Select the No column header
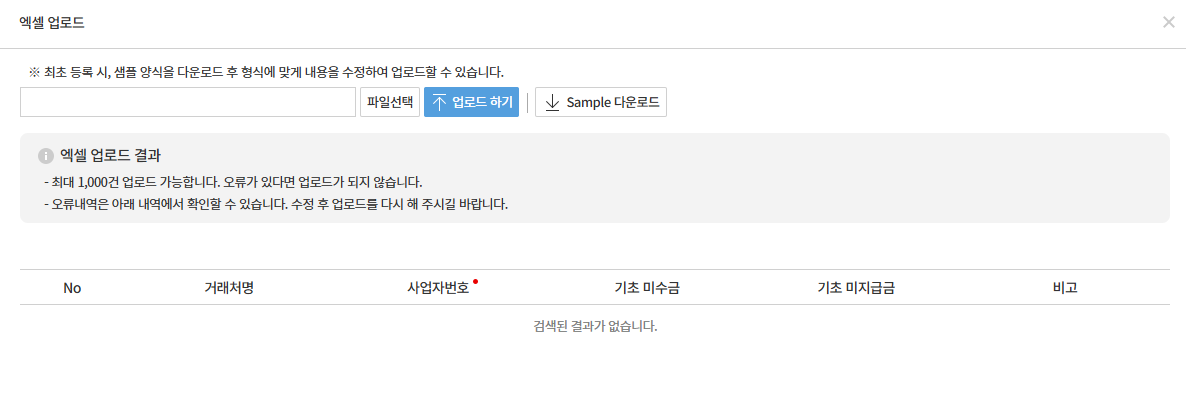The height and width of the screenshot is (417, 1186). [x=72, y=288]
